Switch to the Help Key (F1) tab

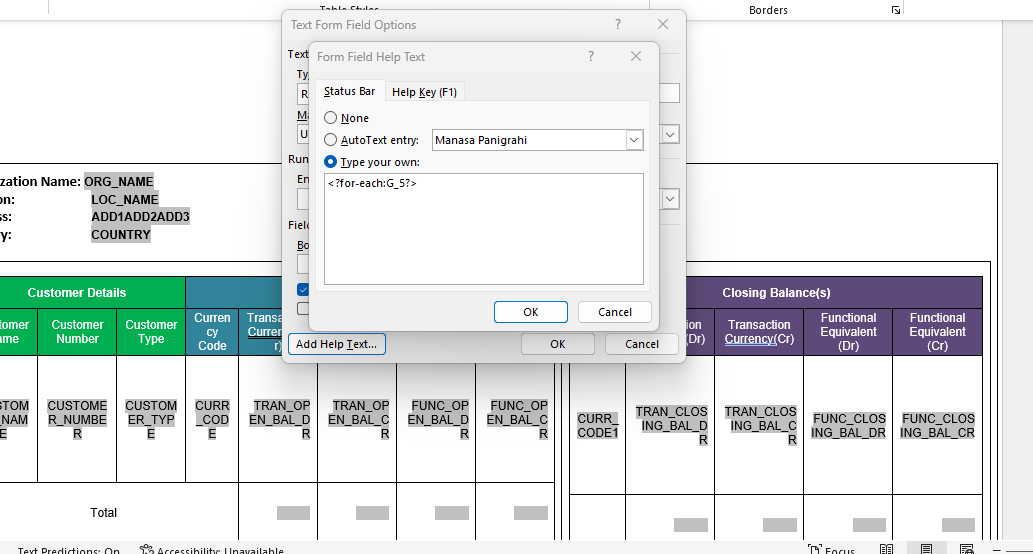click(424, 92)
